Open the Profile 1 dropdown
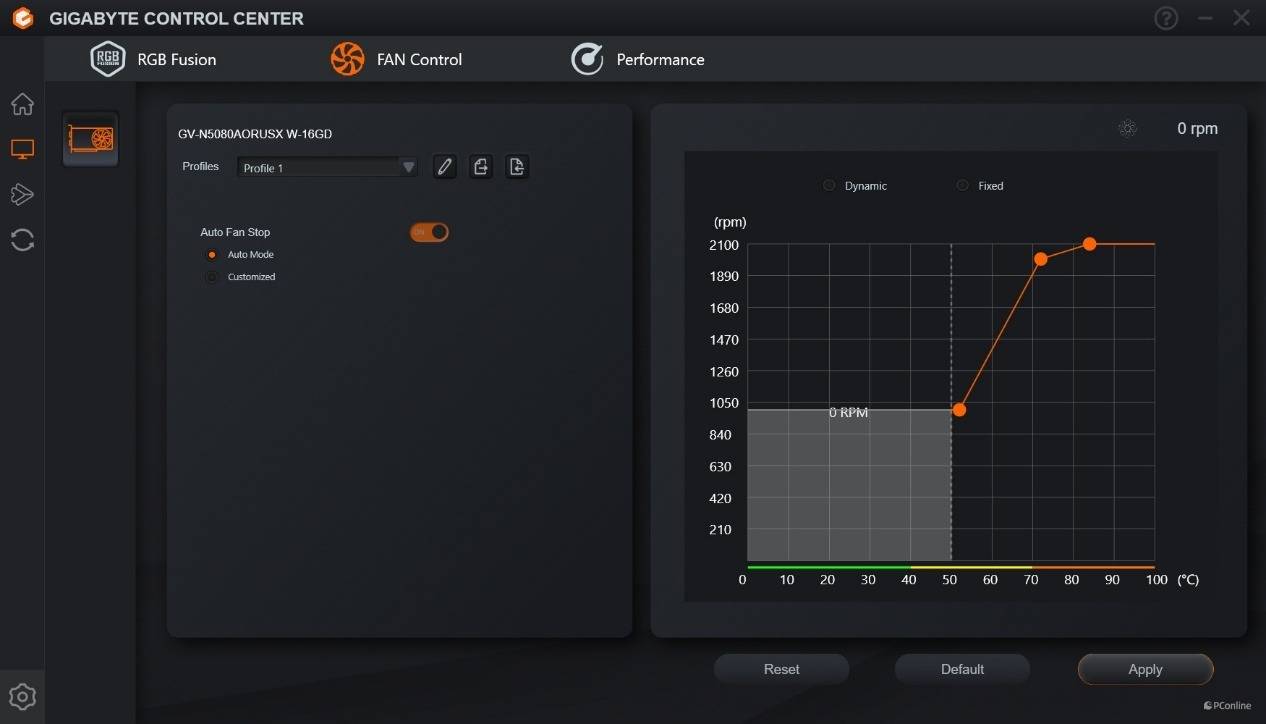The height and width of the screenshot is (724, 1266). point(328,167)
